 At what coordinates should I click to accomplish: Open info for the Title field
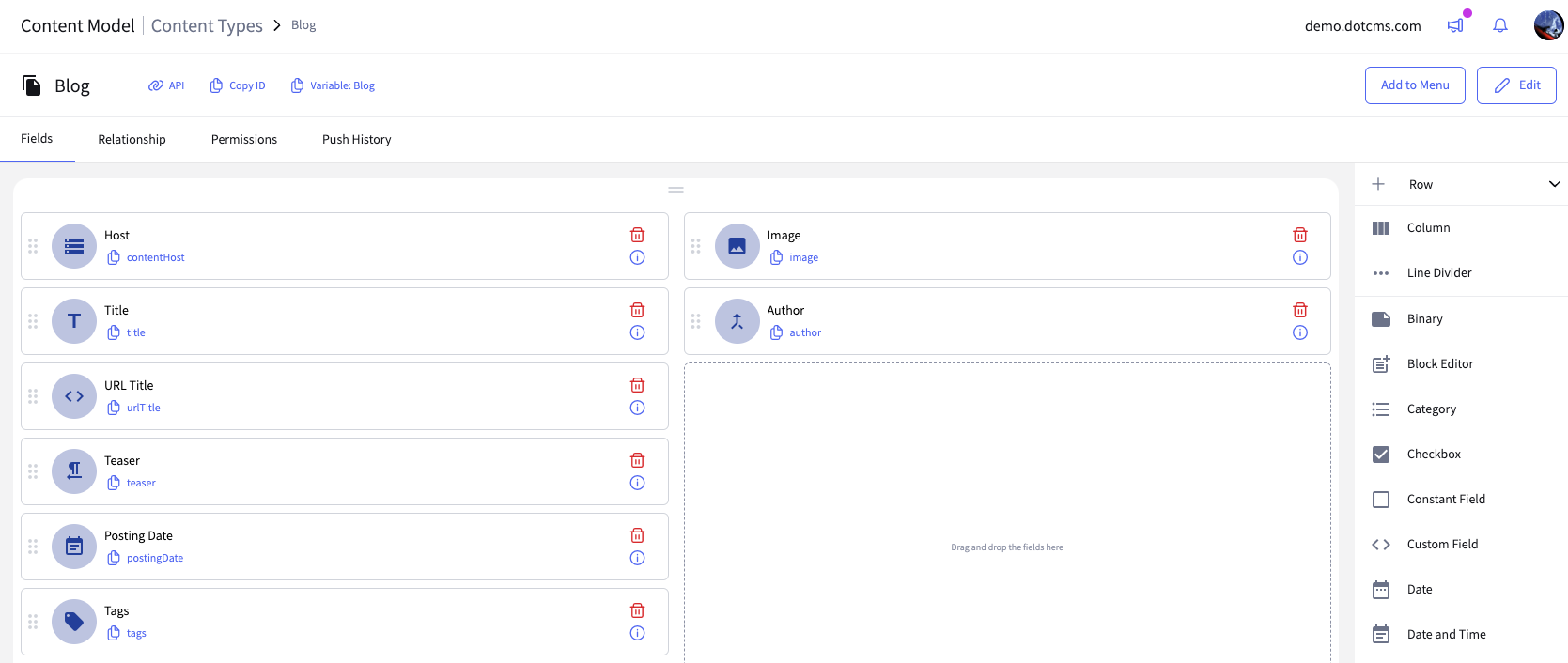coord(637,332)
